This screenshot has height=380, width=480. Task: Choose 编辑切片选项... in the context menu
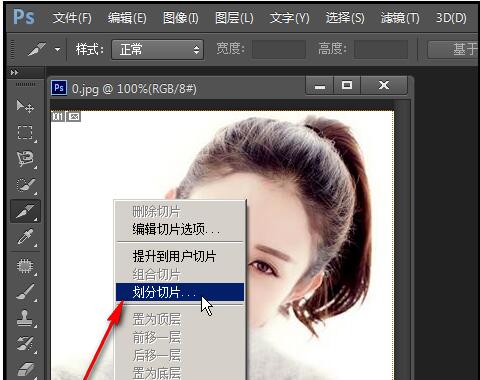pyautogui.click(x=180, y=229)
